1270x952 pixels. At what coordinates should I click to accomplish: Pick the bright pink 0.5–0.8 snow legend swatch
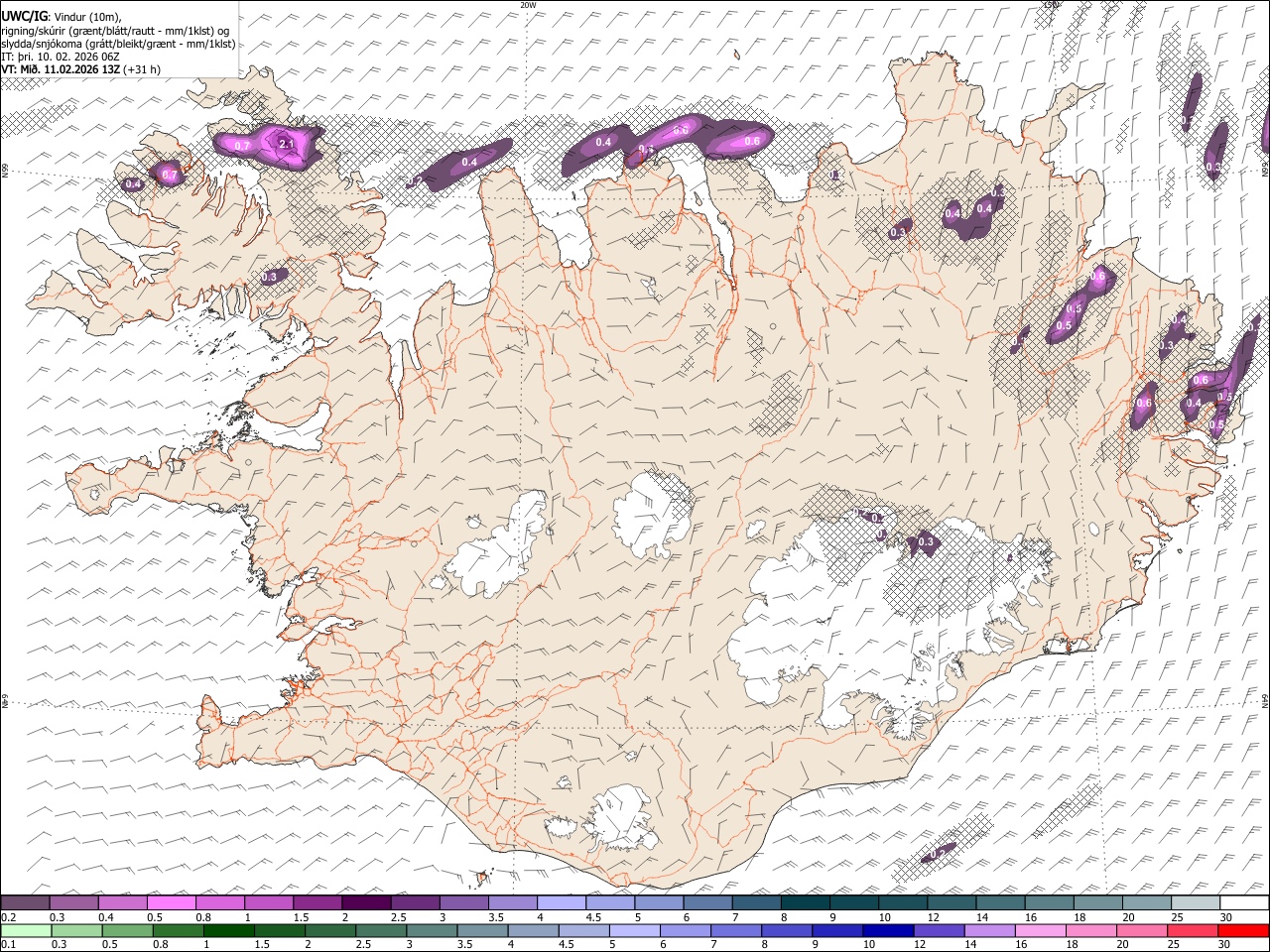(172, 903)
